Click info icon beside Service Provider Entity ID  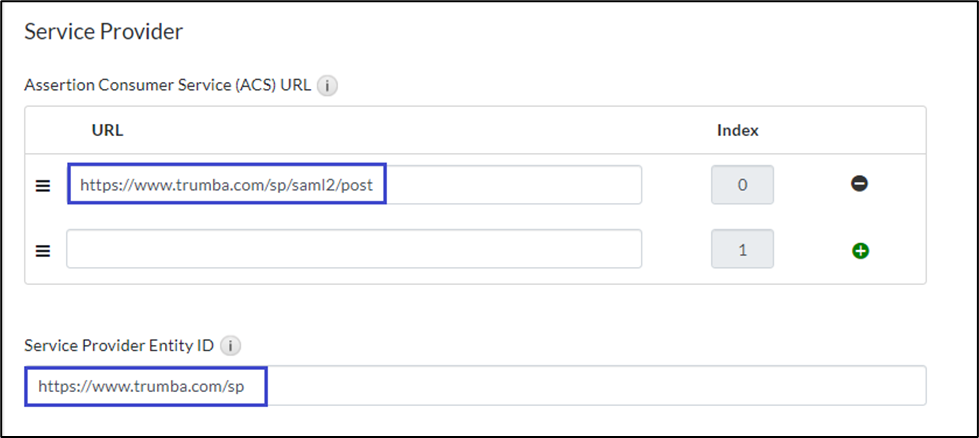tap(230, 346)
